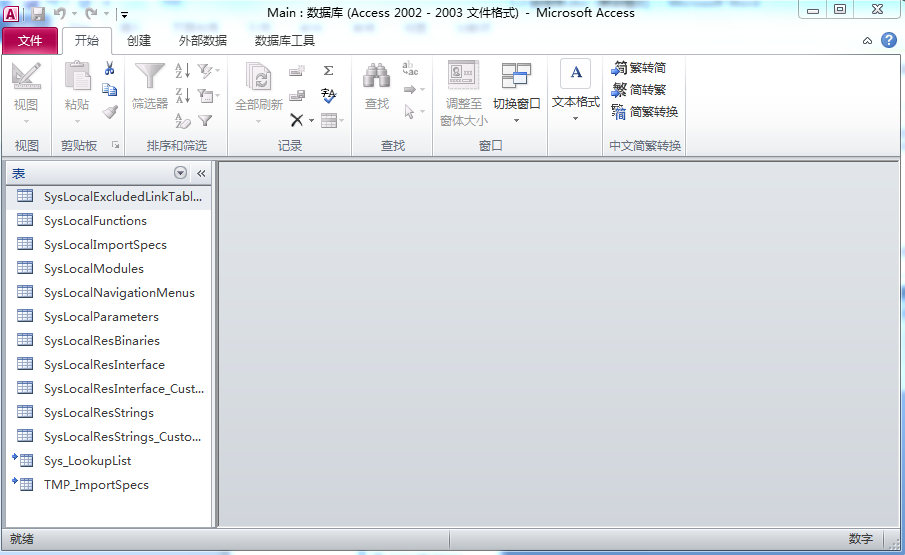Click the scissors Cut icon
905x555 pixels.
coord(110,69)
